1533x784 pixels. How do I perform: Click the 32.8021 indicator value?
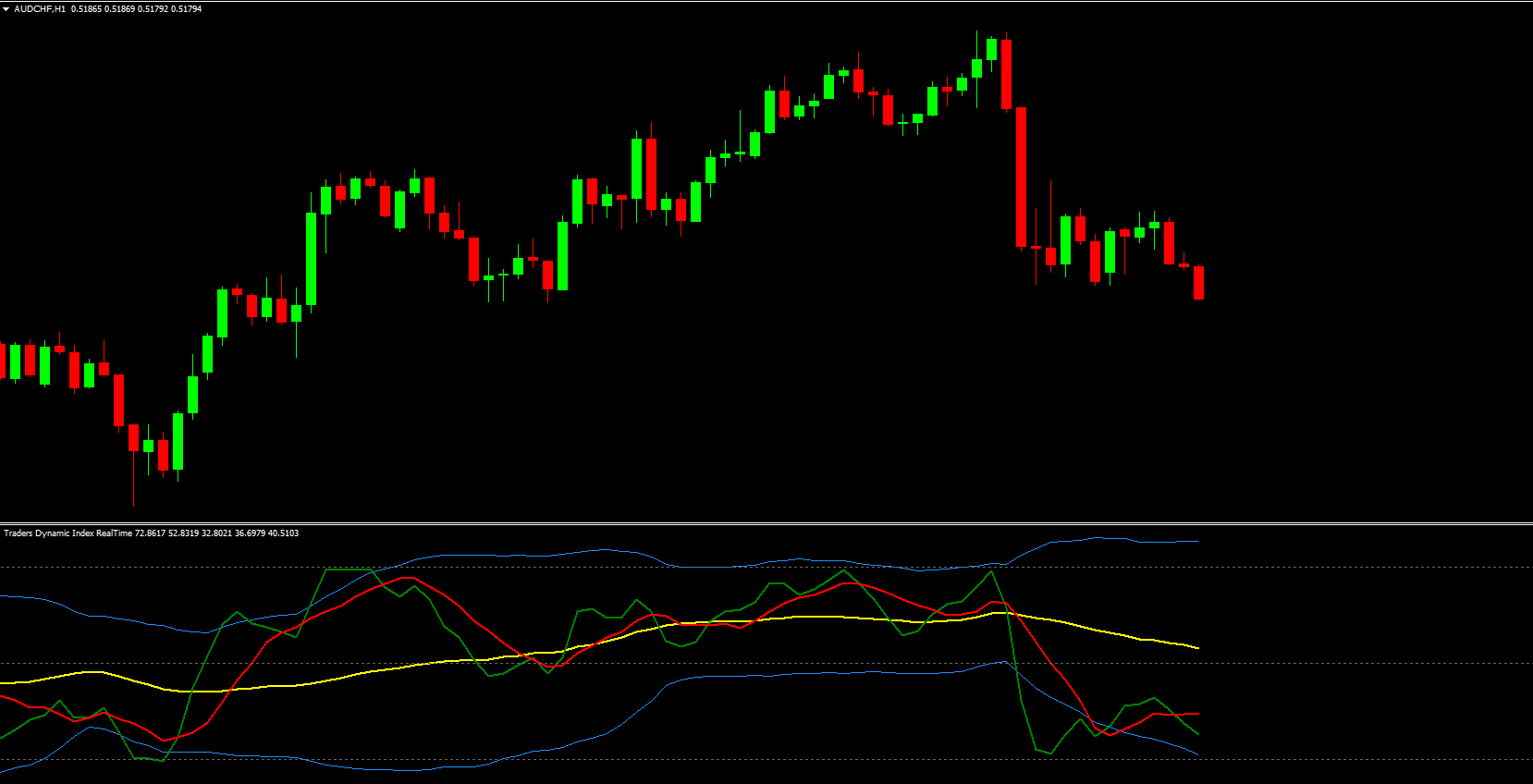click(x=216, y=533)
